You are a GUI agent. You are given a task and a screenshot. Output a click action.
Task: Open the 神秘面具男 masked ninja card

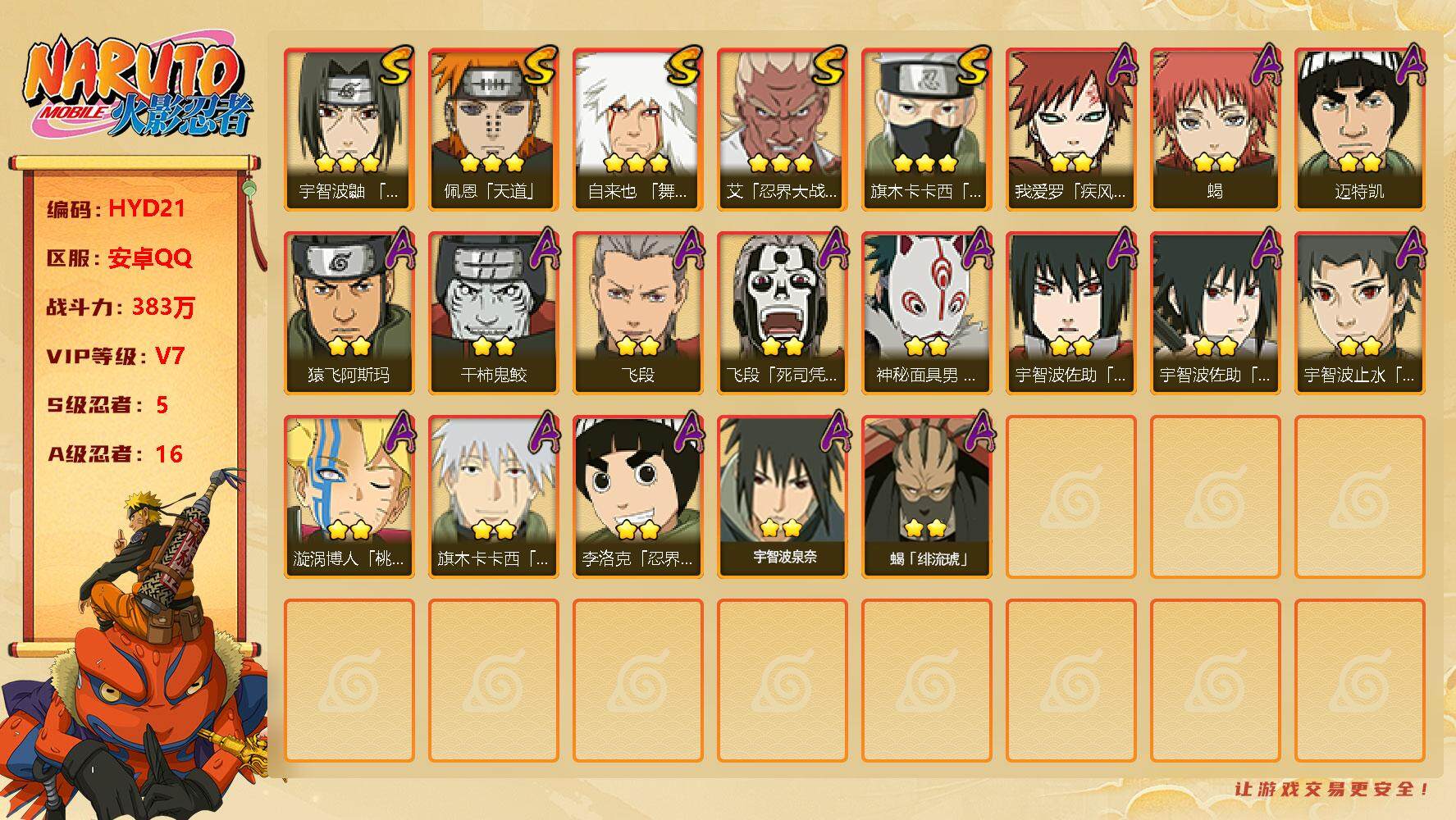coord(927,313)
